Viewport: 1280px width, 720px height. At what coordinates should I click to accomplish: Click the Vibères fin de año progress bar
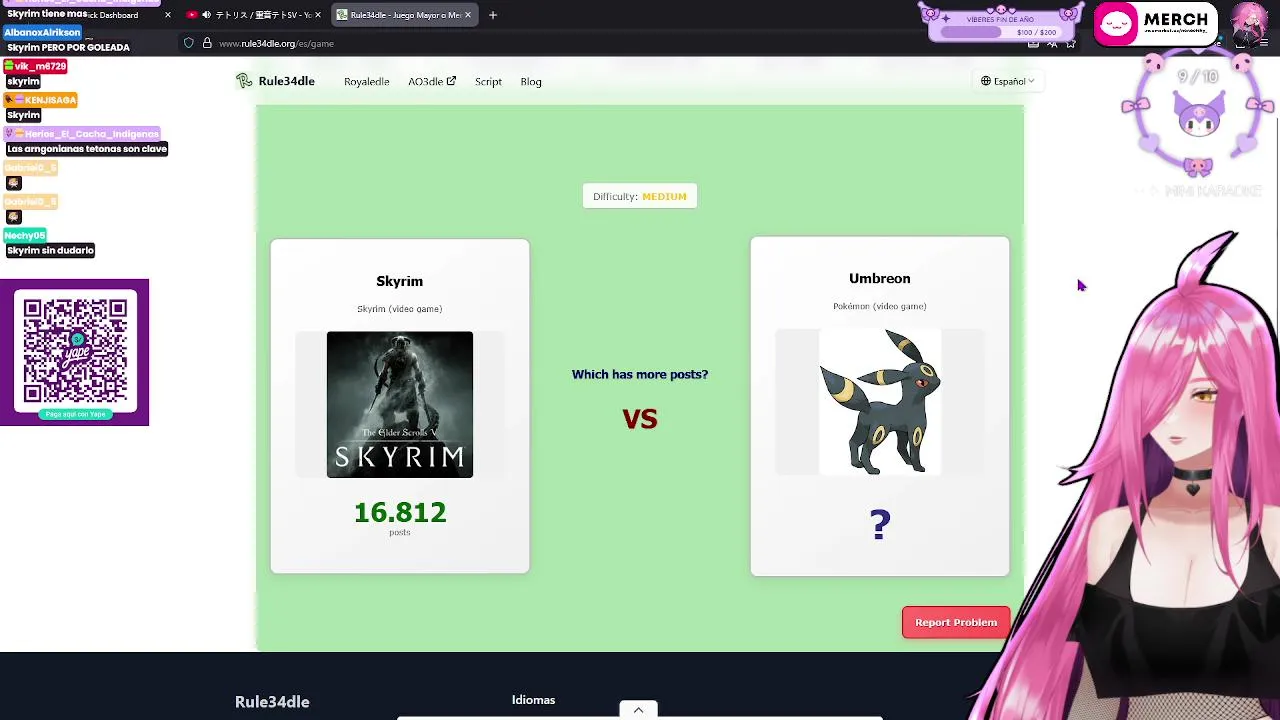pos(1000,32)
